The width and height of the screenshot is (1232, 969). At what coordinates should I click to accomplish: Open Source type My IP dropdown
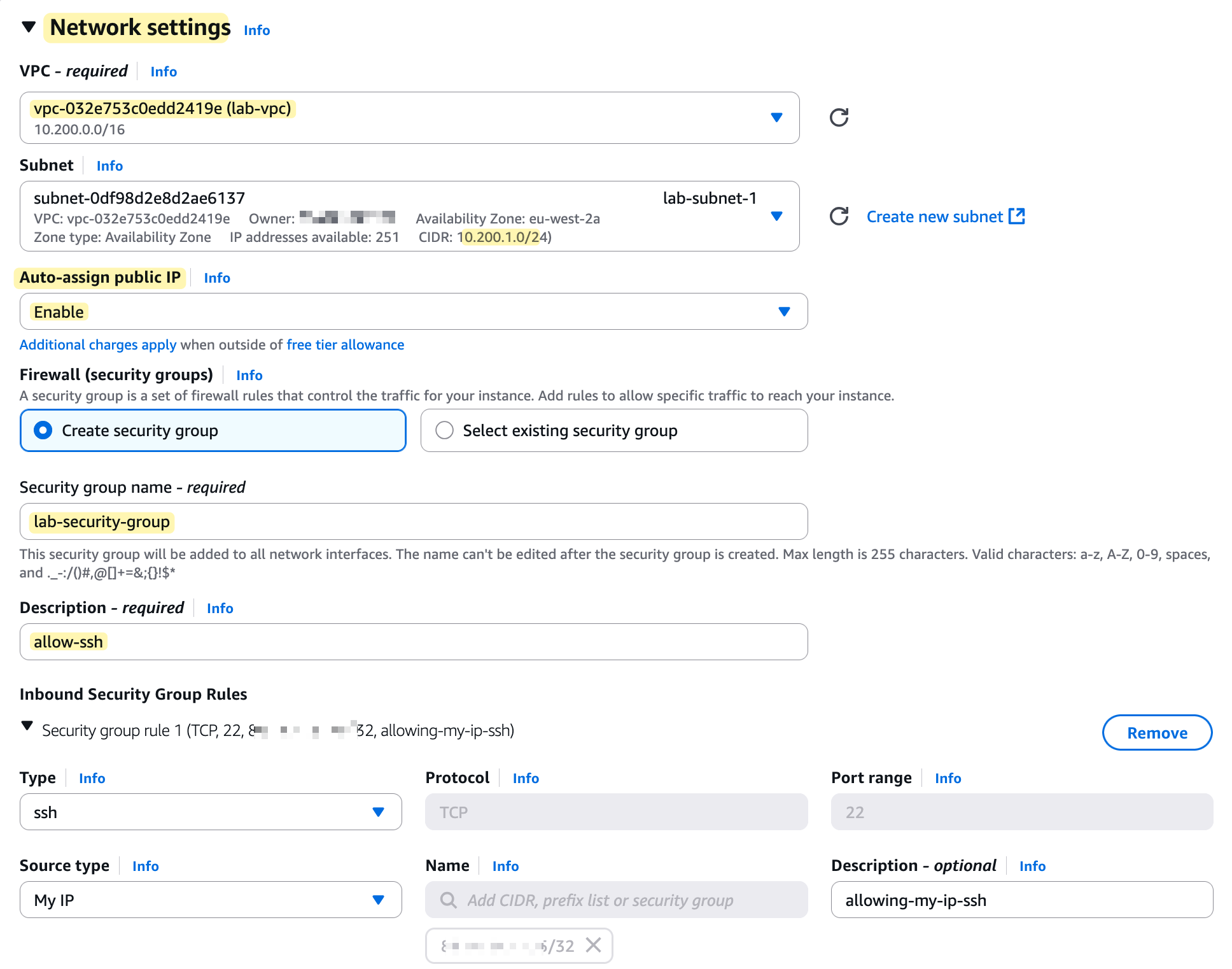(378, 900)
